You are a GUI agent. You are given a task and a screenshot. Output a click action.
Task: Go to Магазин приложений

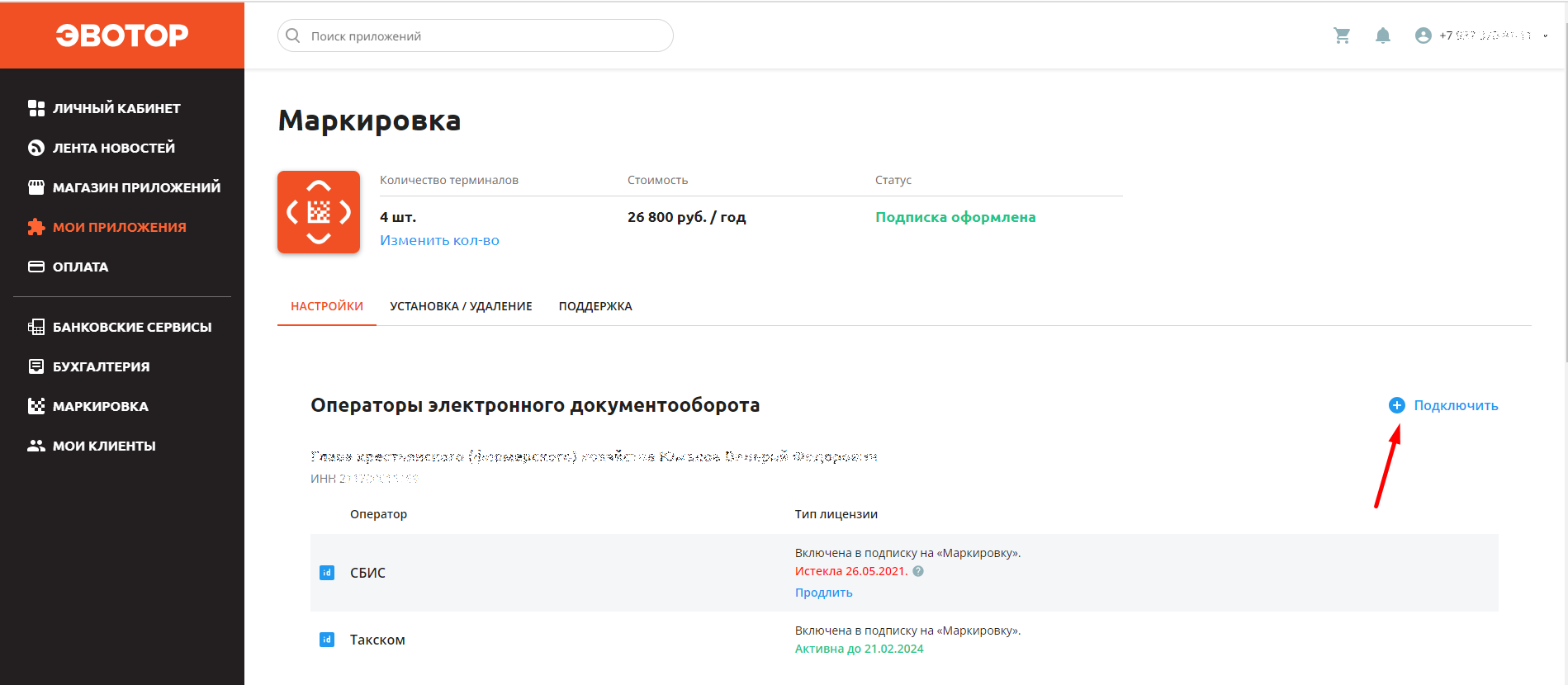pos(136,187)
